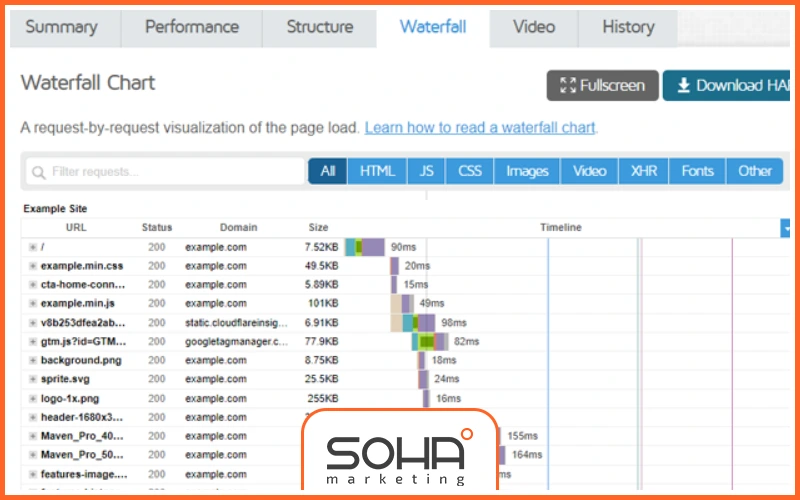Screen dimensions: 800x500
Task: Open the History tab
Action: (x=628, y=27)
